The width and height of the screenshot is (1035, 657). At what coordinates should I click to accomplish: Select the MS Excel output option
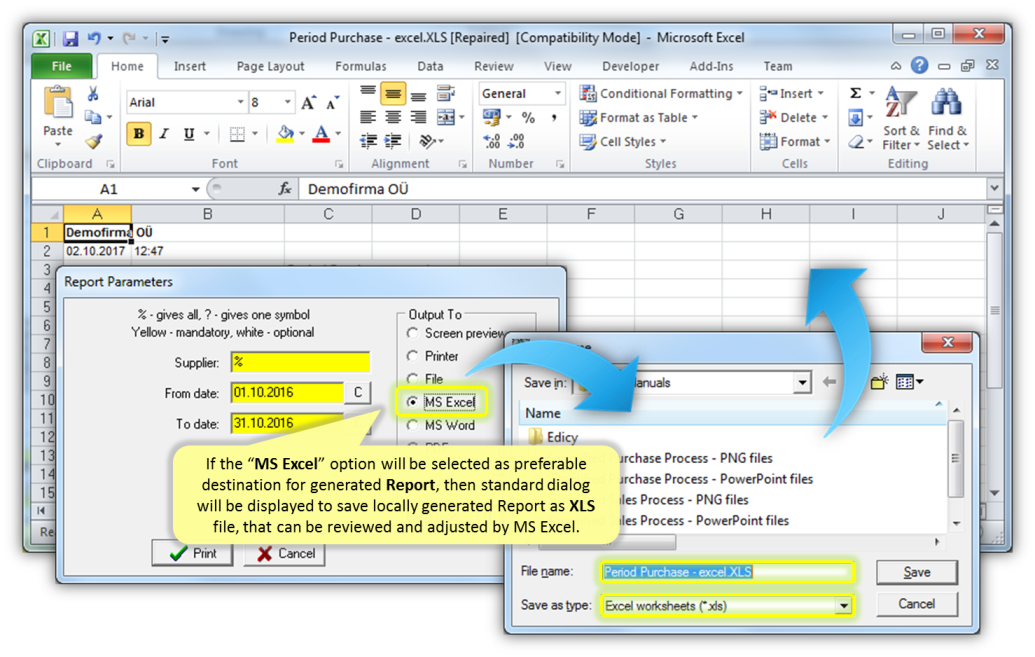pyautogui.click(x=413, y=402)
